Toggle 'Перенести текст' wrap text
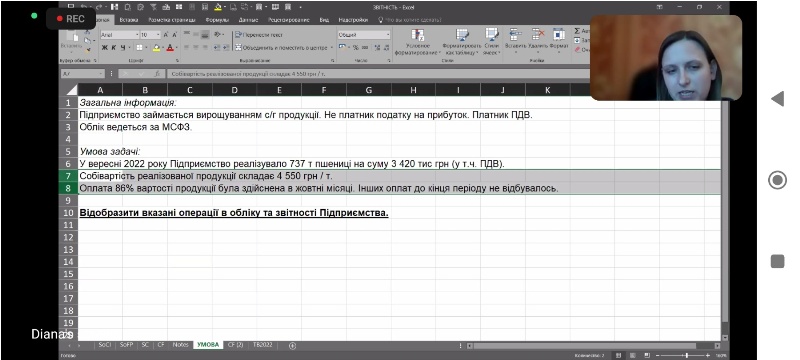The height and width of the screenshot is (360, 800). click(259, 35)
